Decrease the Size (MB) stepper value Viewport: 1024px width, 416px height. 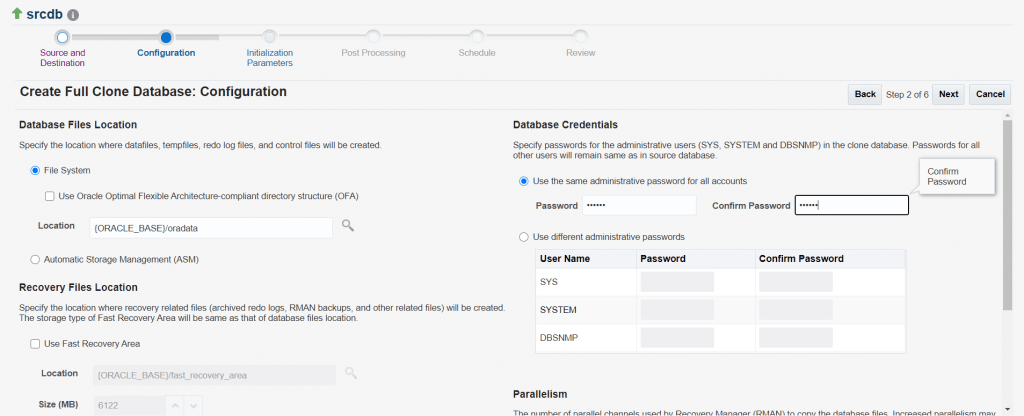coord(193,406)
